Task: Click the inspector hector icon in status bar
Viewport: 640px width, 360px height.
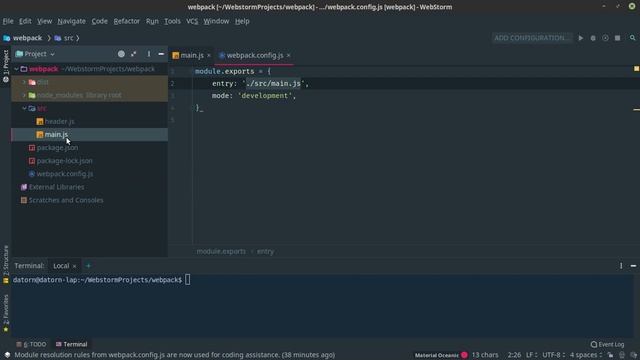Action: tap(622, 355)
